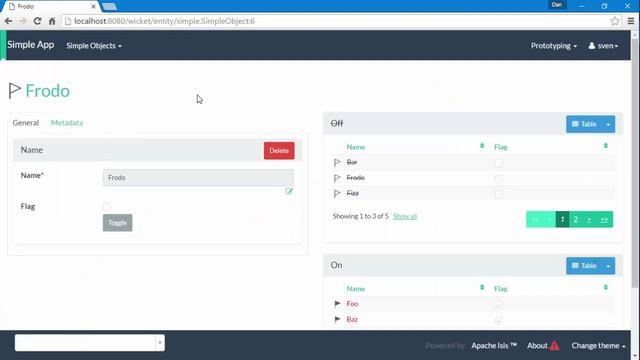This screenshot has height=360, width=640.
Task: Click Table view button in Off panel
Action: [584, 124]
